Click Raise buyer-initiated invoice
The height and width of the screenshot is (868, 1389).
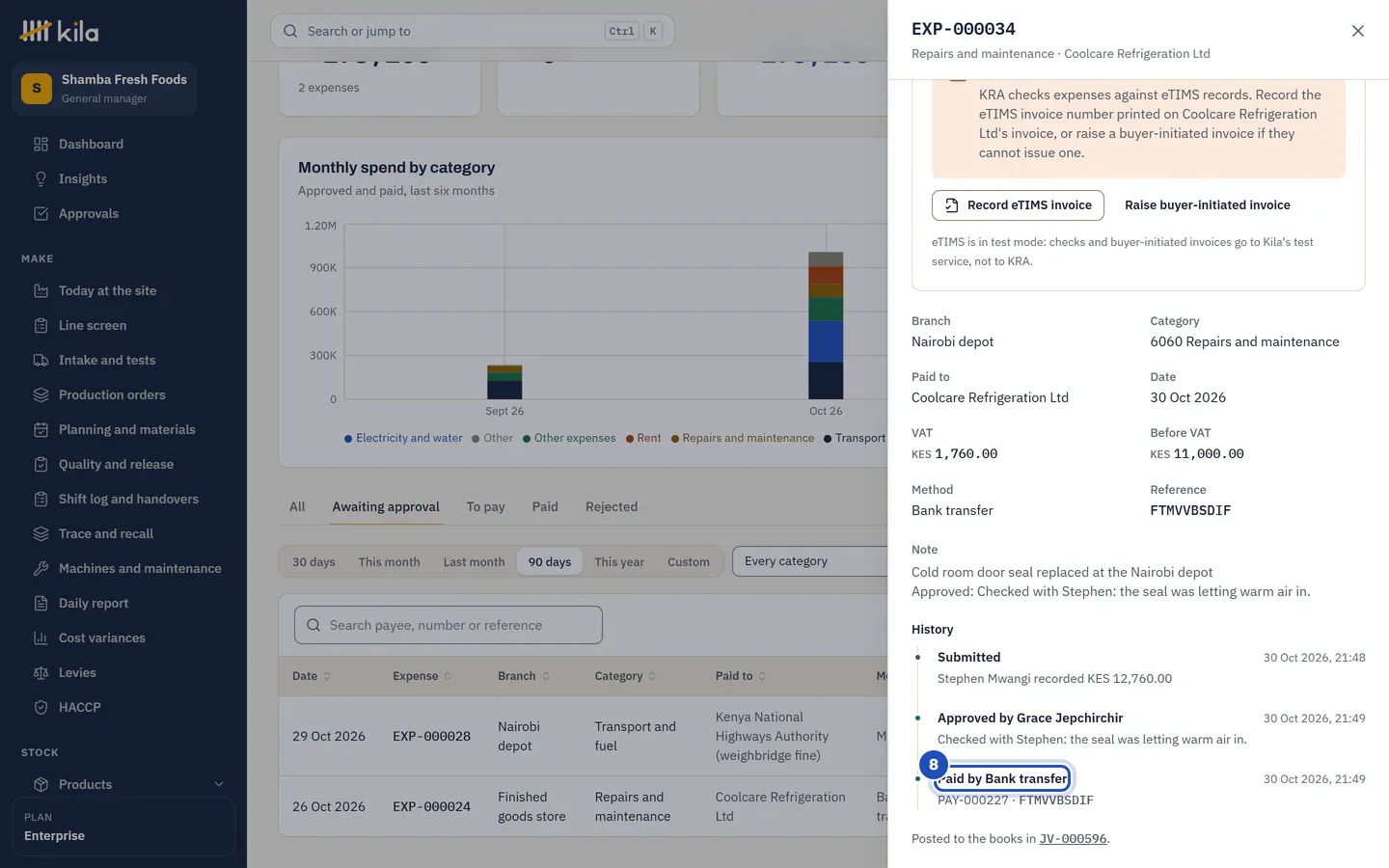tap(1207, 205)
